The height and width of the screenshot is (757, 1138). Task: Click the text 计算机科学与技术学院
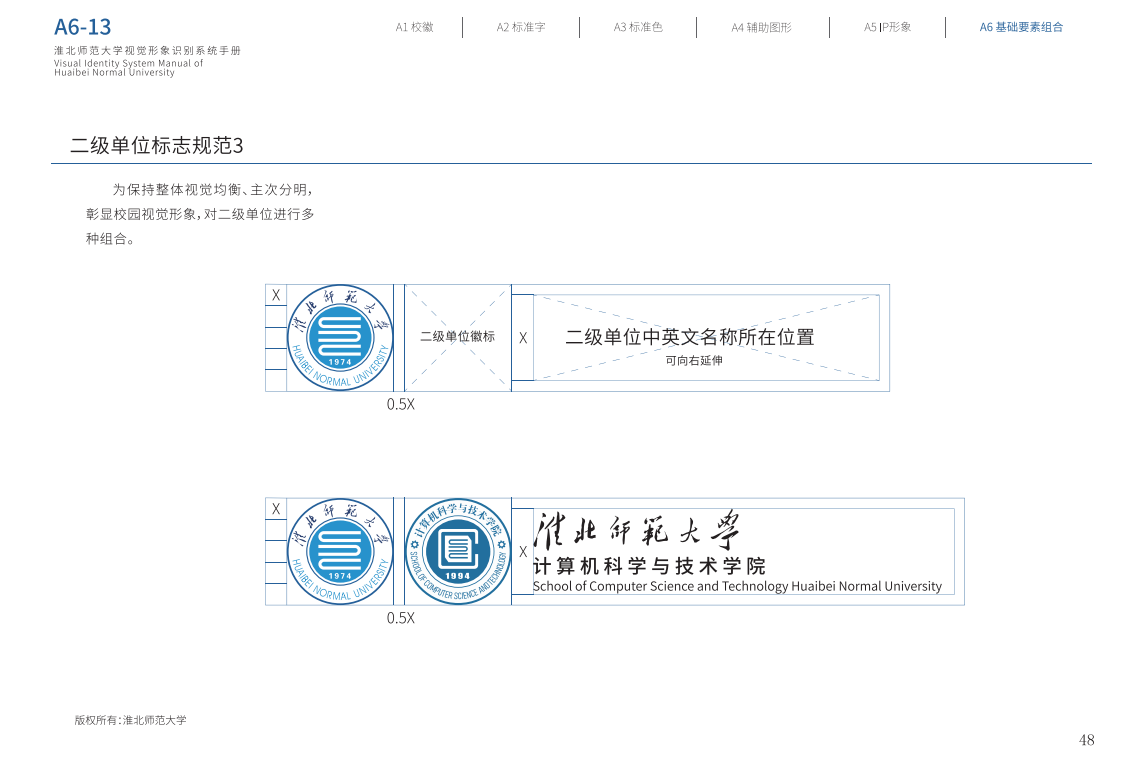point(650,566)
